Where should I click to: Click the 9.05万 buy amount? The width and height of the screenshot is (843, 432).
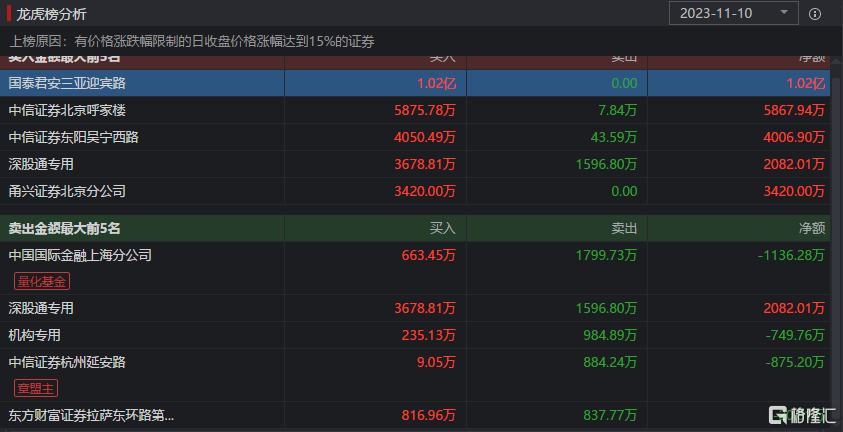[436, 362]
